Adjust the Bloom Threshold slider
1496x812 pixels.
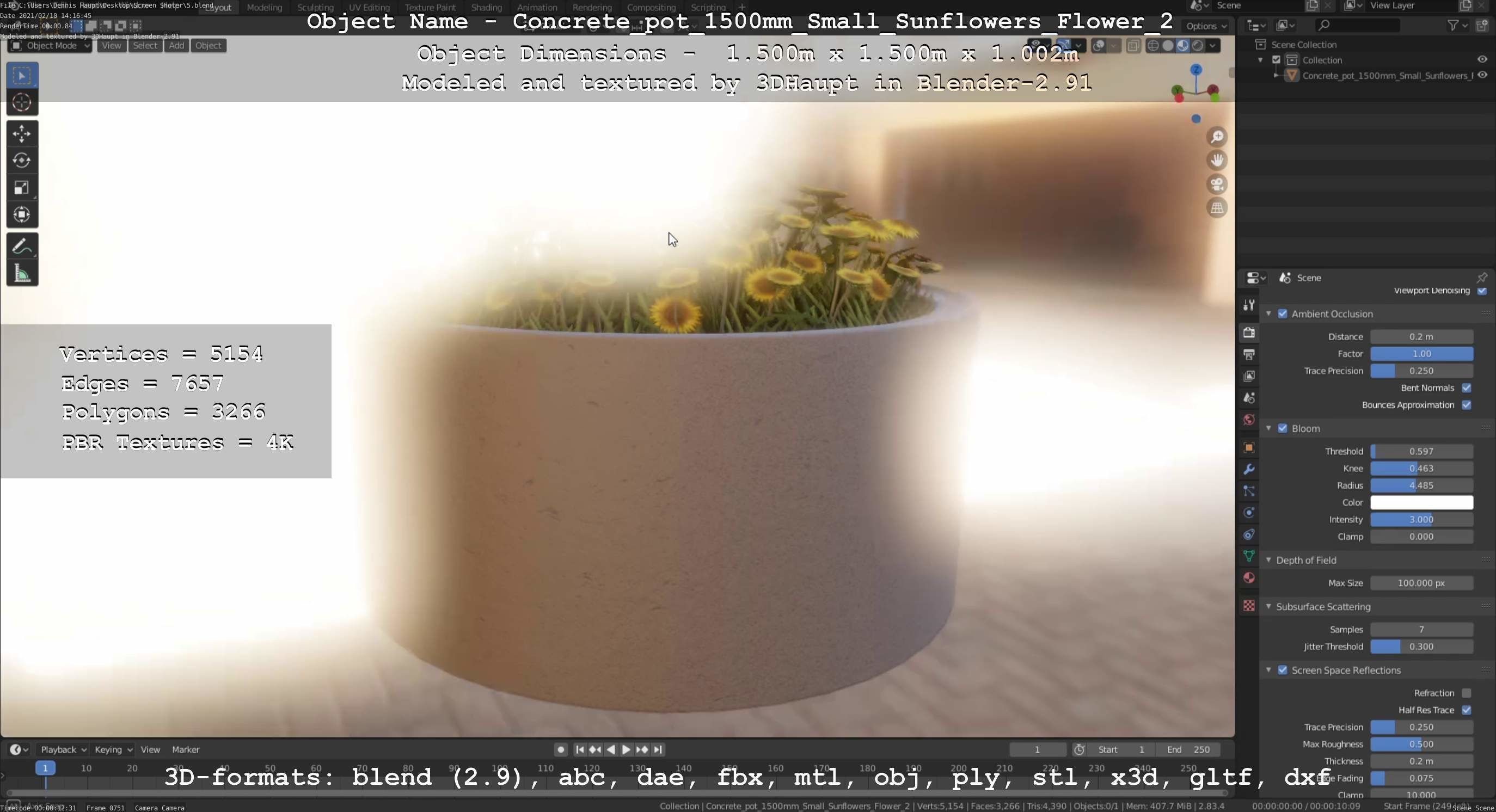(1421, 452)
